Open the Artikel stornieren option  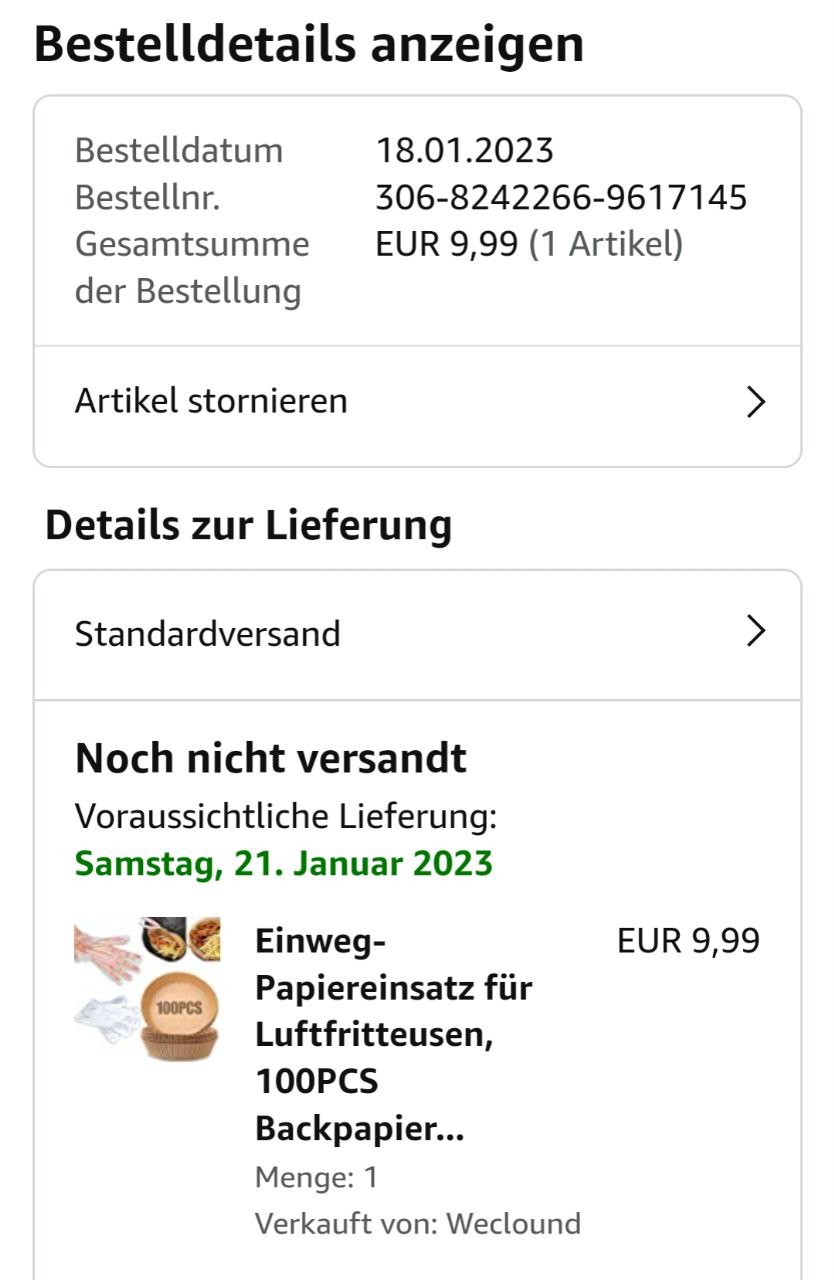coord(211,402)
